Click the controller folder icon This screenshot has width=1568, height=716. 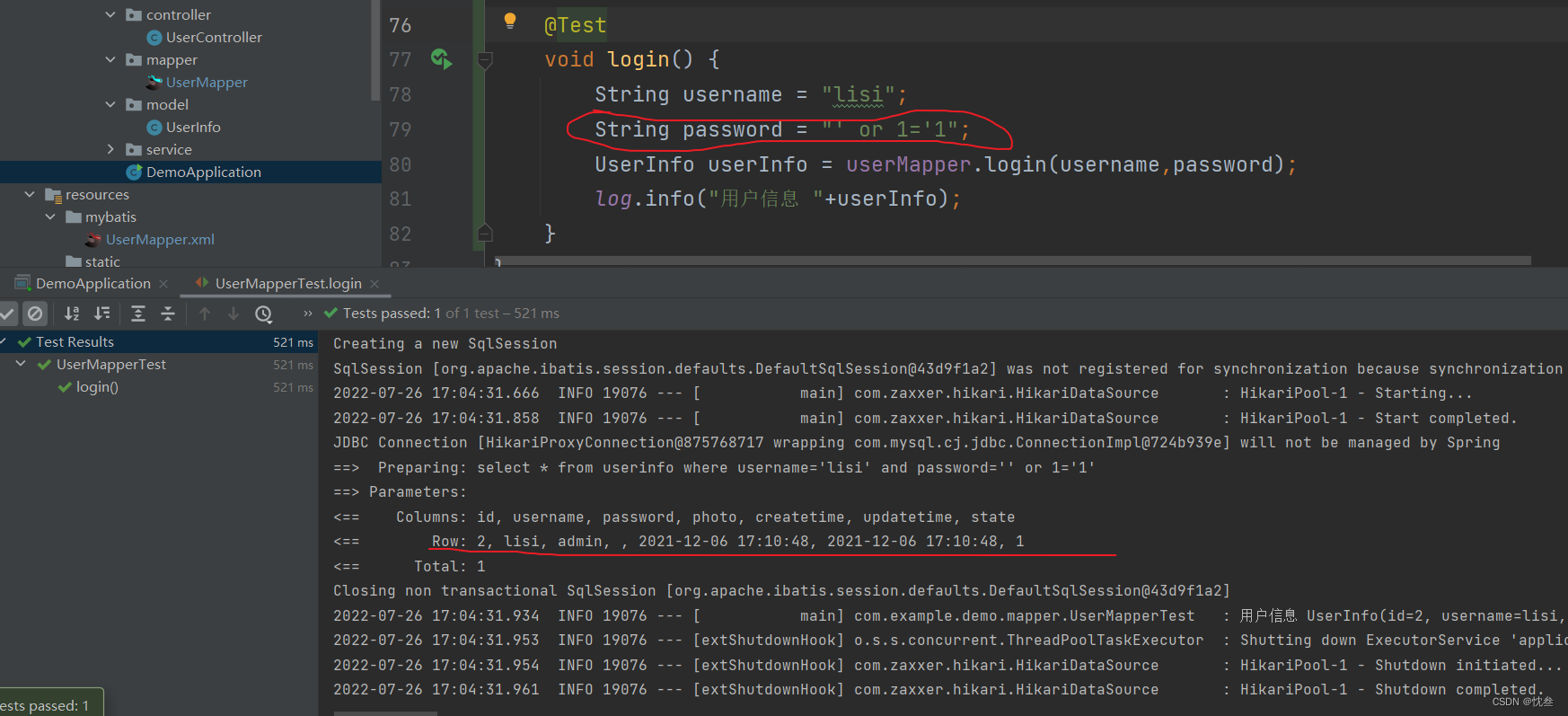pos(134,14)
